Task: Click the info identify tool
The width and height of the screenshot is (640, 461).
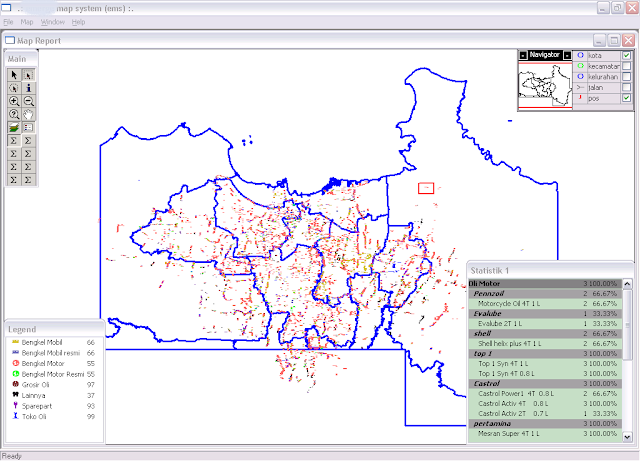Action: [29, 88]
